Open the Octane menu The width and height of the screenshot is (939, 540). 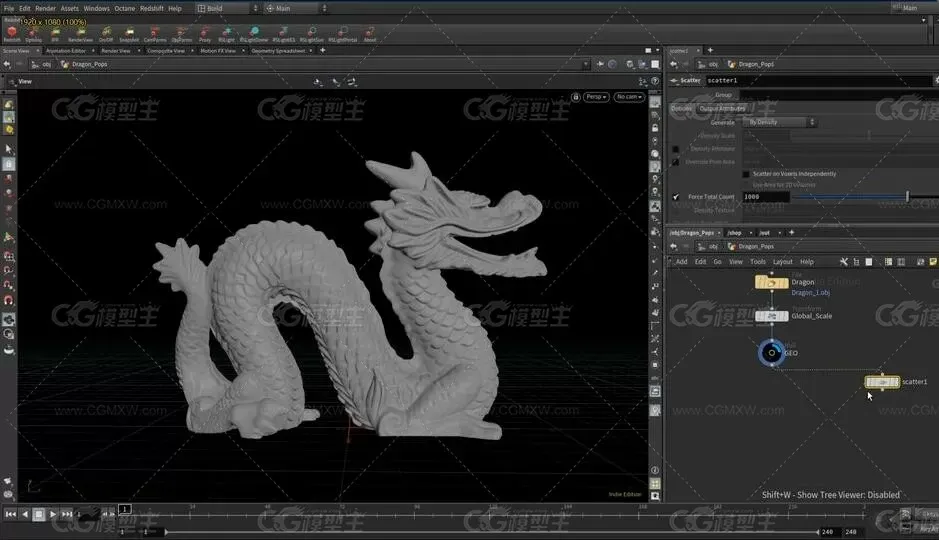(125, 8)
